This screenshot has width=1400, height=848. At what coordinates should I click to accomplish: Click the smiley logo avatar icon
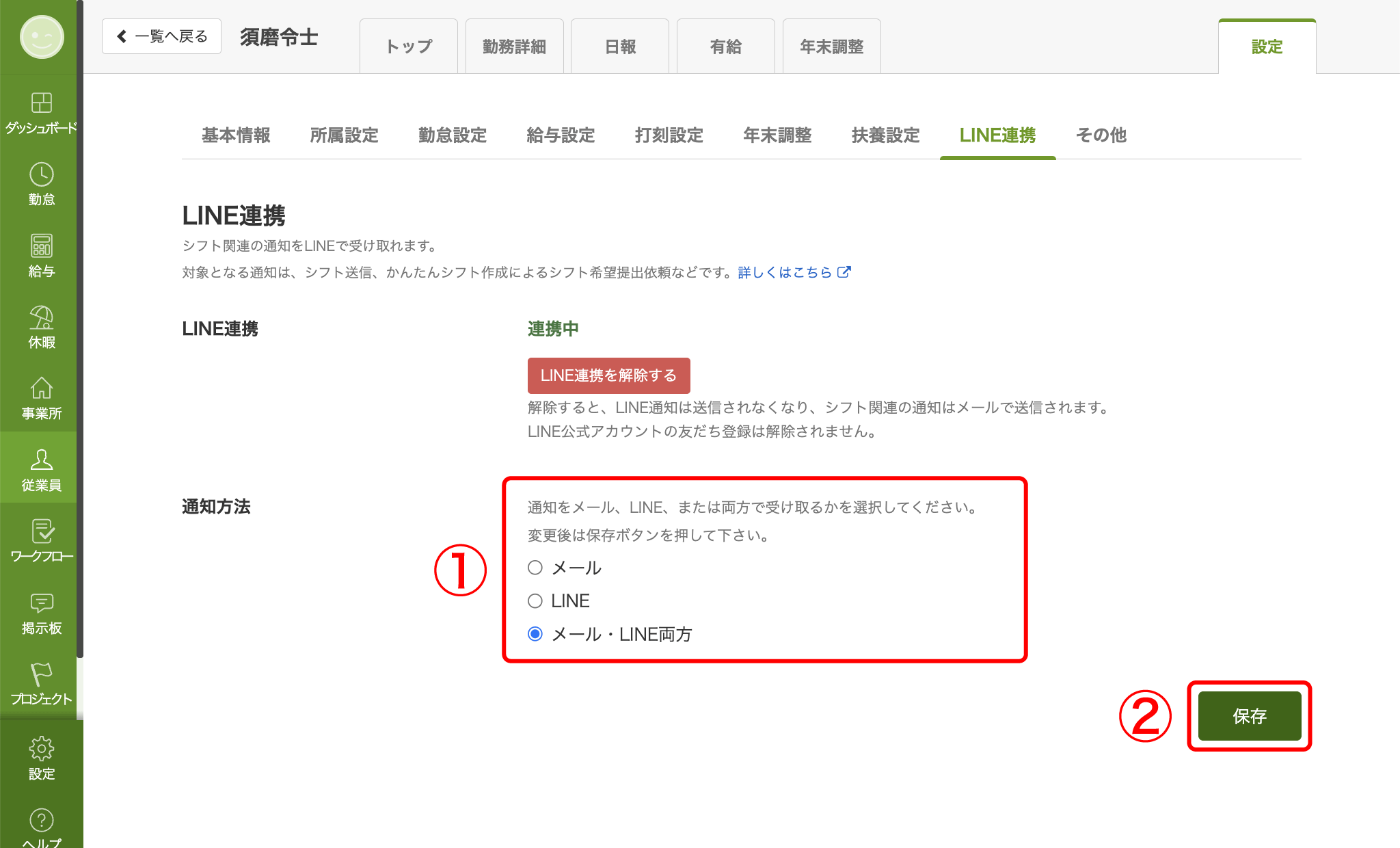tap(42, 37)
